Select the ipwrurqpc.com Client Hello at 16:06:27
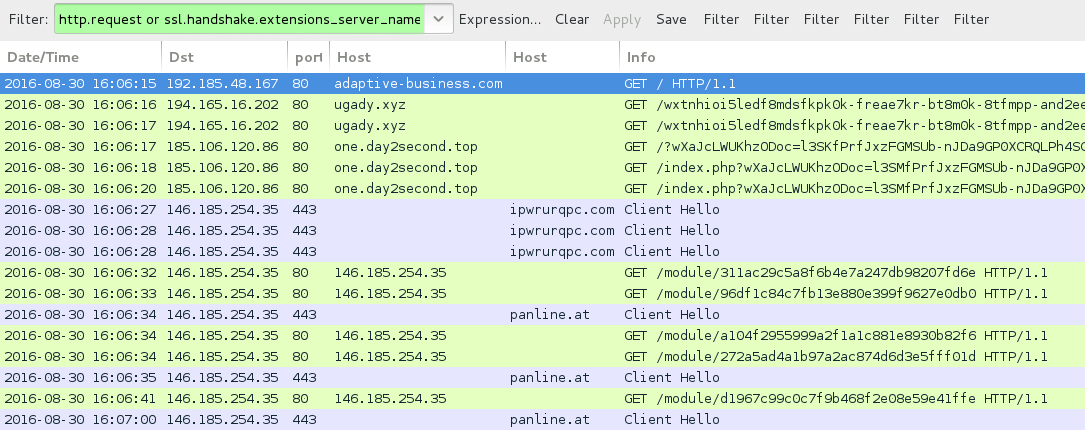Viewport: 1085px width, 430px height. [560, 209]
